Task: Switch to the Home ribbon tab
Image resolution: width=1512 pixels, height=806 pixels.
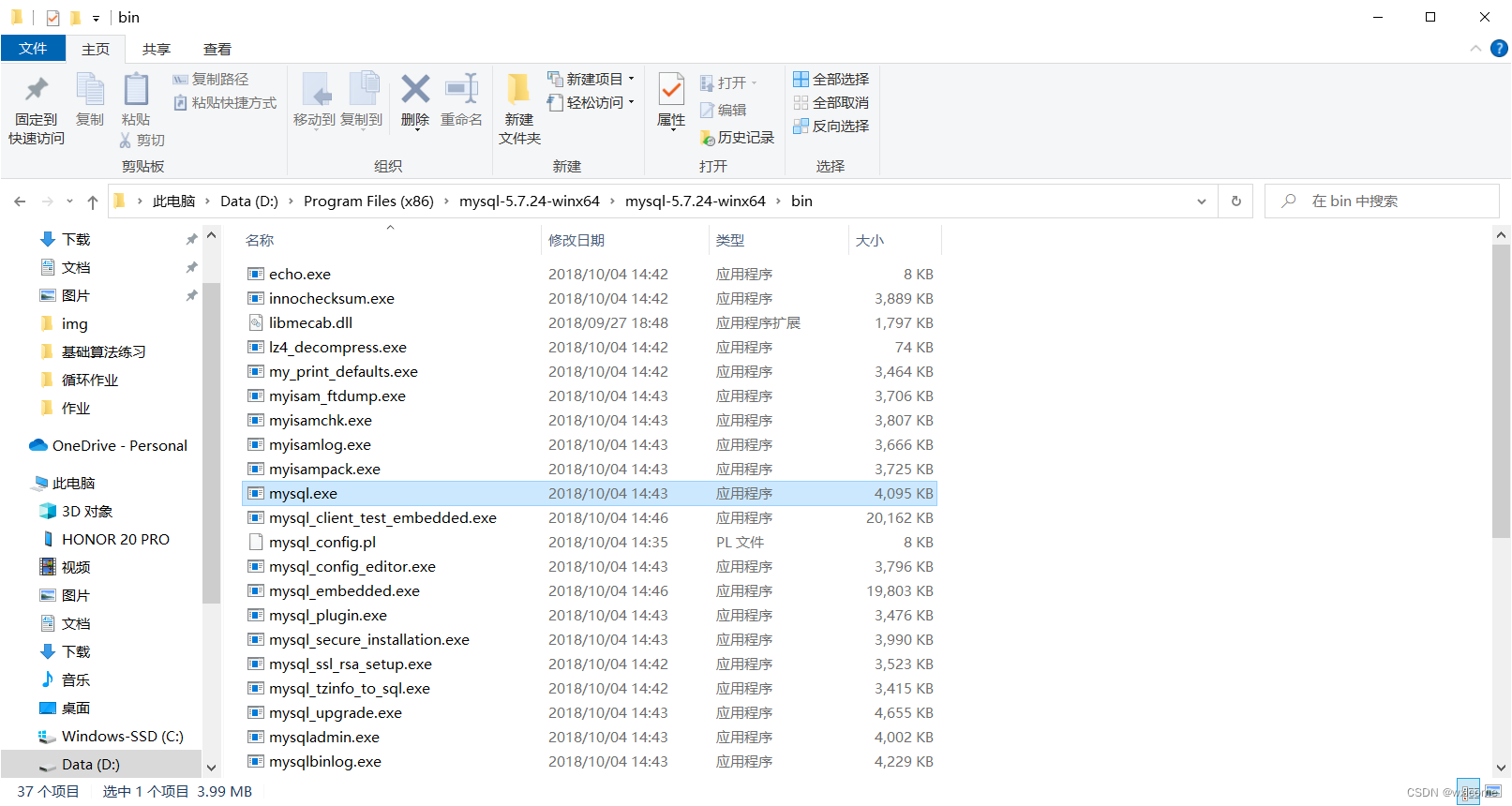Action: [x=96, y=50]
